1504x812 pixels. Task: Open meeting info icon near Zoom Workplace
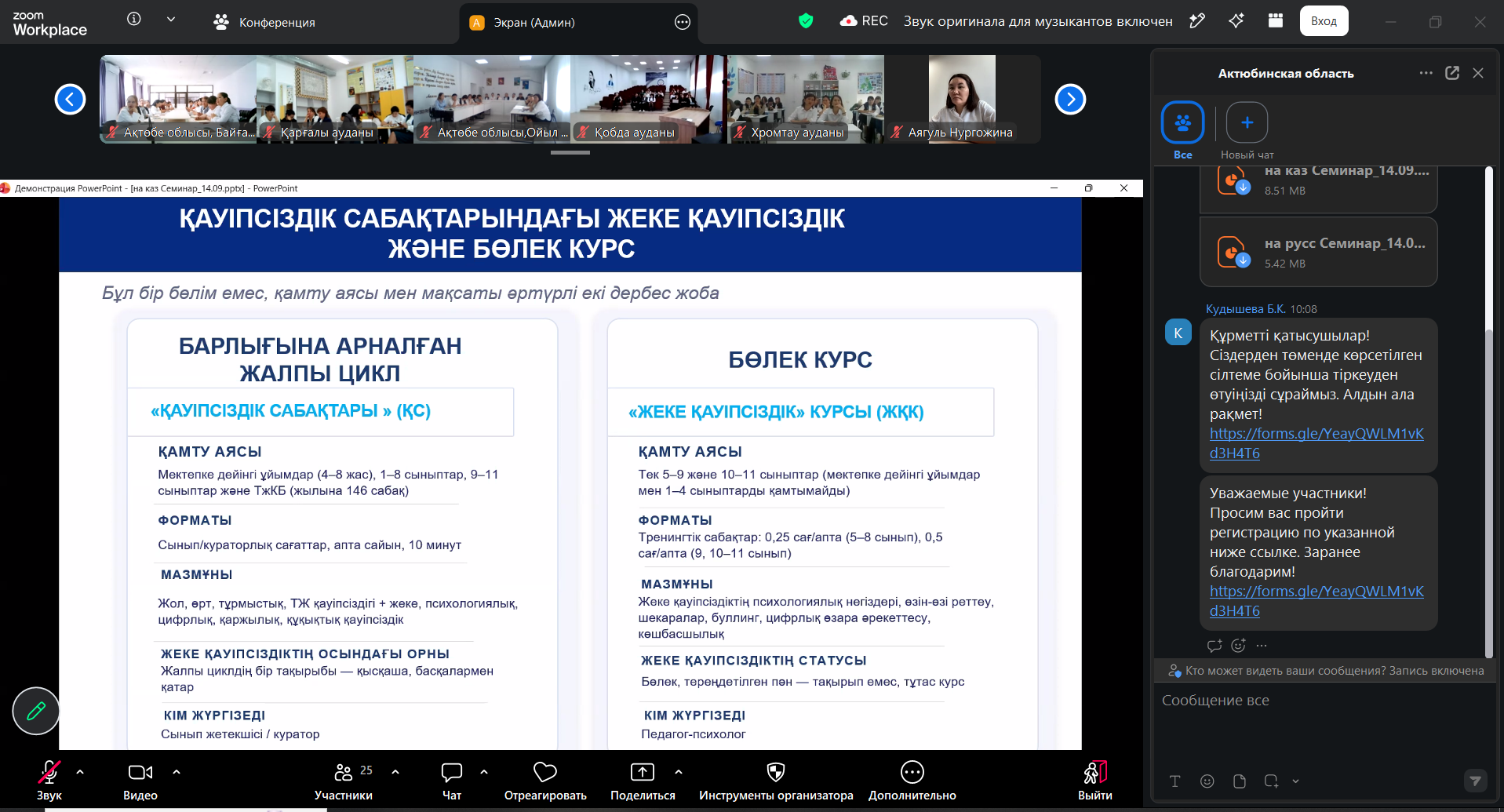pos(134,19)
